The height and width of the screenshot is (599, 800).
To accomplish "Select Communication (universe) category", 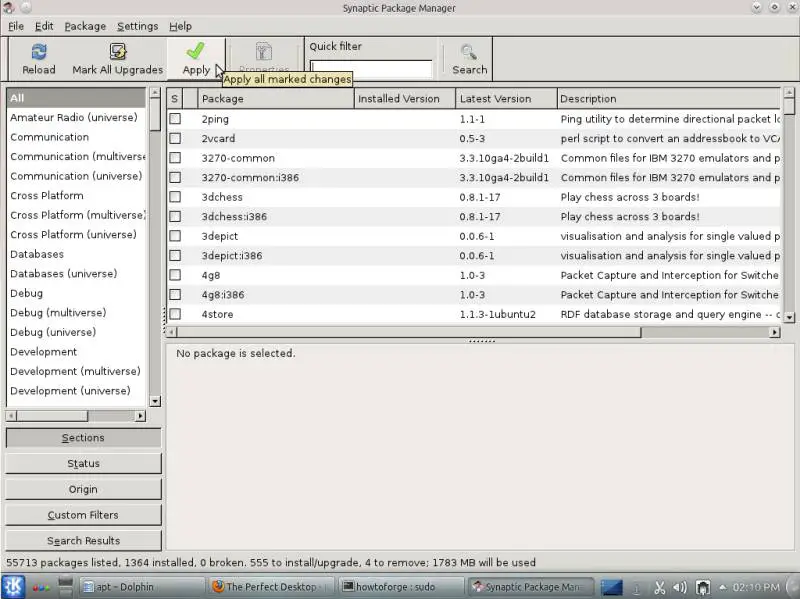I will (x=76, y=176).
